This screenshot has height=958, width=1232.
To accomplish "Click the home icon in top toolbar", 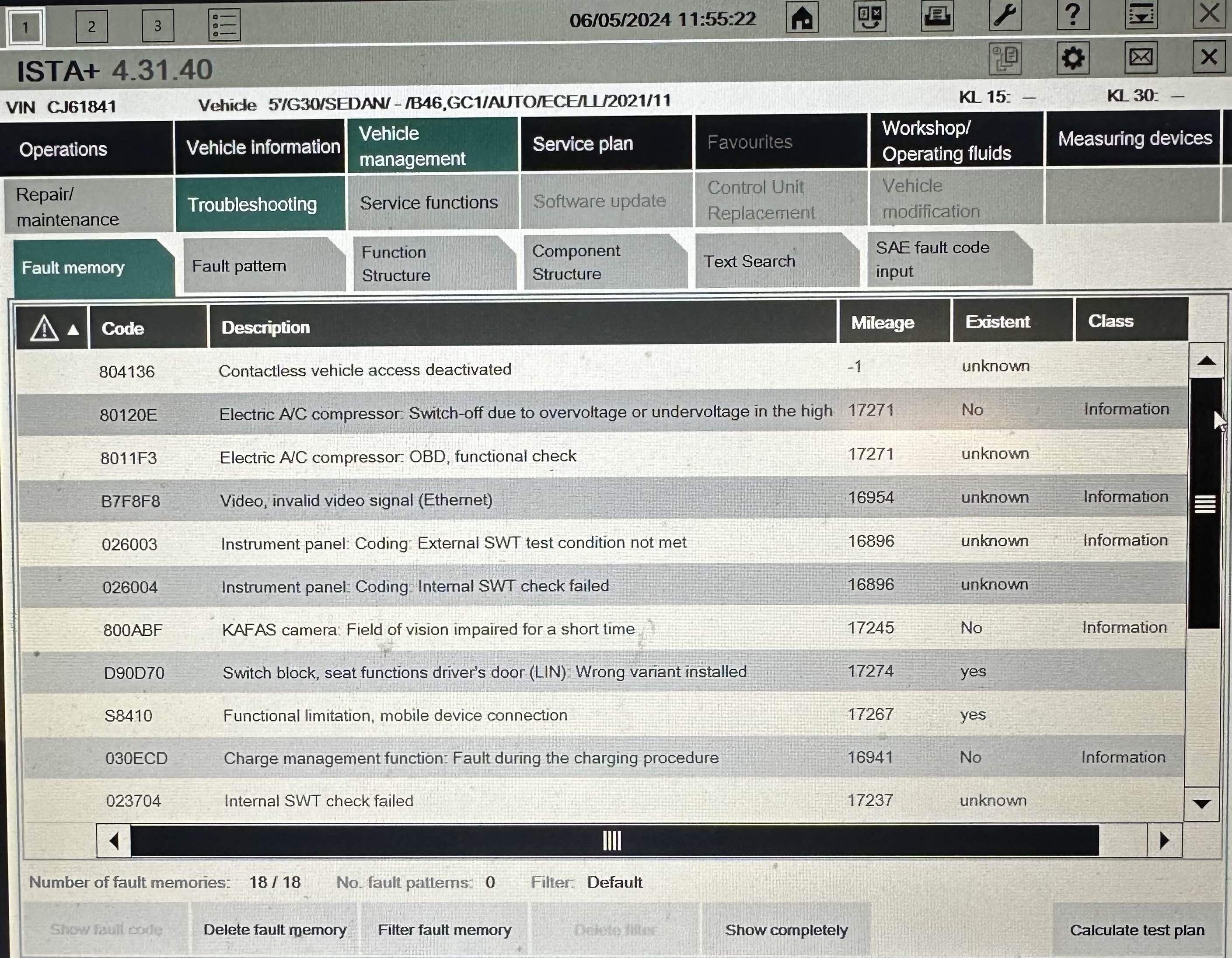I will click(802, 17).
